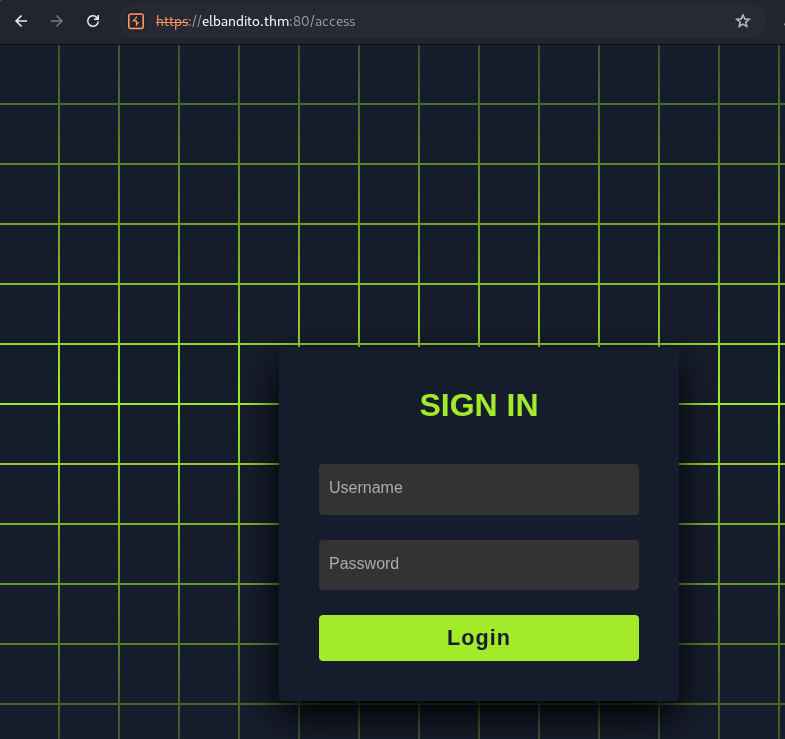Focus the Username input field
The height and width of the screenshot is (739, 785).
479,489
